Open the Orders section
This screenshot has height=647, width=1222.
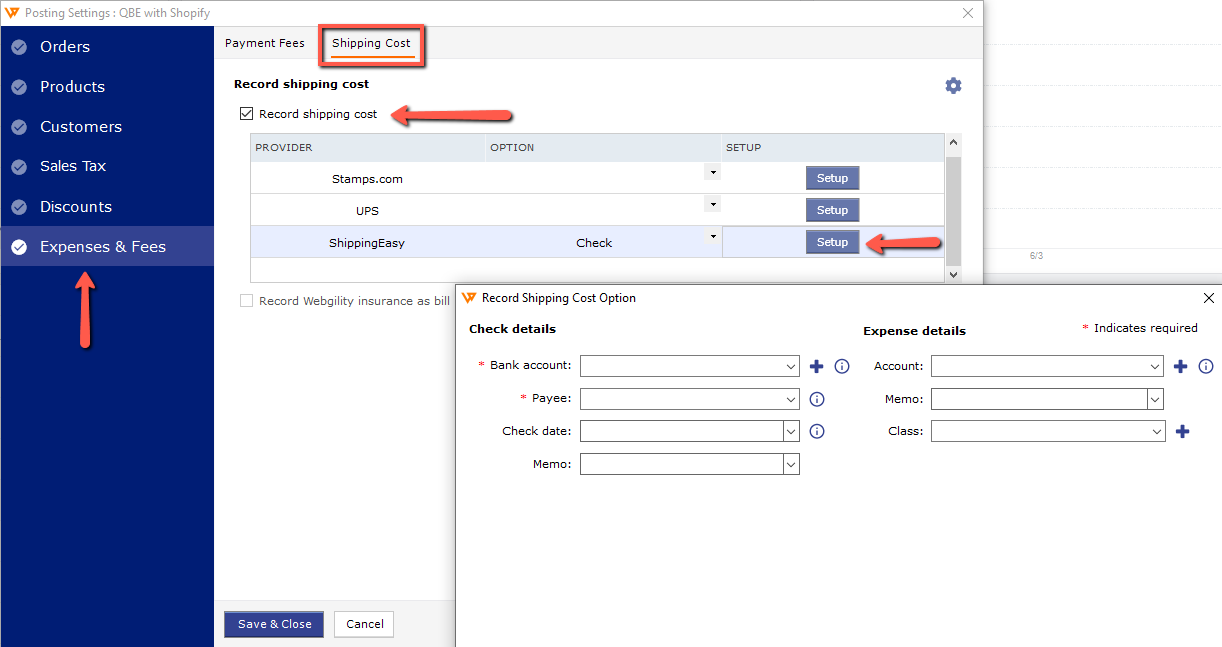click(x=107, y=47)
